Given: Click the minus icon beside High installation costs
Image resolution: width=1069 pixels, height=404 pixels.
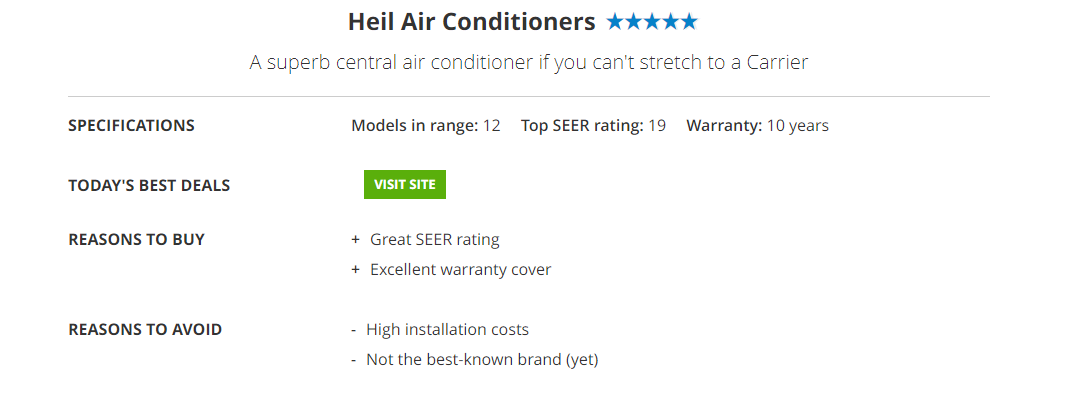Looking at the screenshot, I should [354, 330].
